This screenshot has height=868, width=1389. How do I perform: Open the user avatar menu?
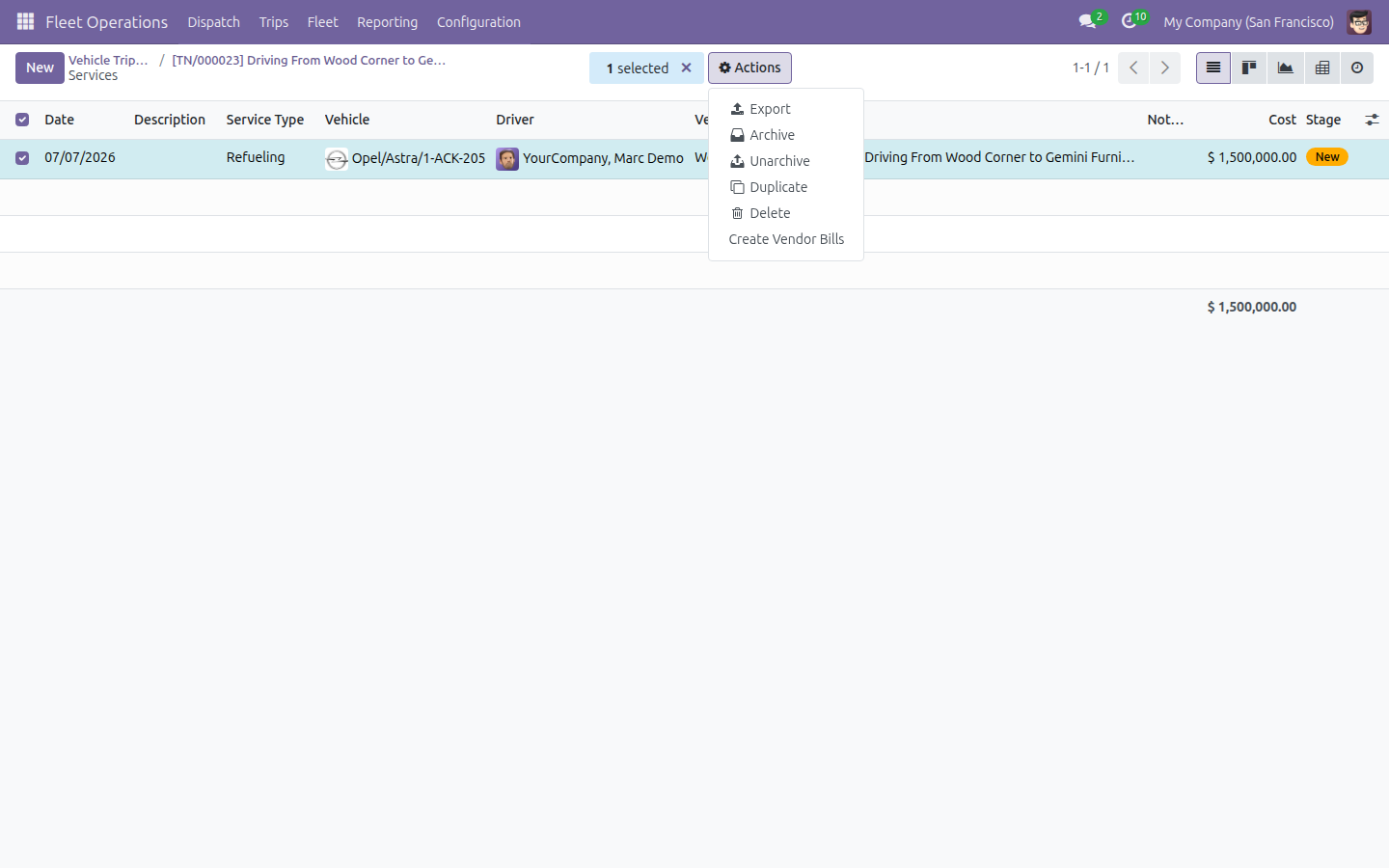point(1359,21)
